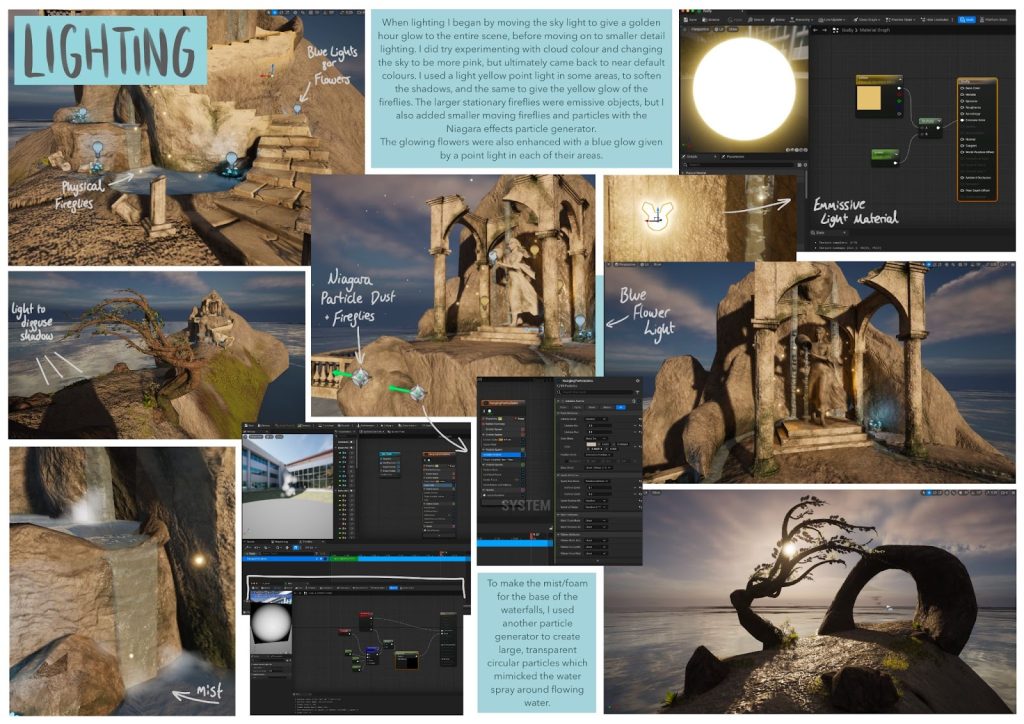Click the building preview viewport in the Niagara editor

pos(287,486)
